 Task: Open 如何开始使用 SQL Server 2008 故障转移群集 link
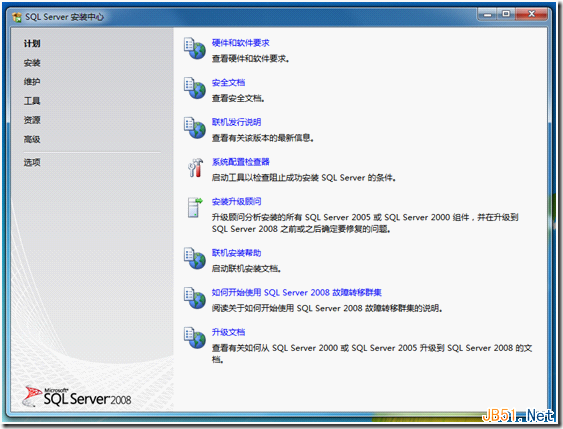(x=297, y=293)
